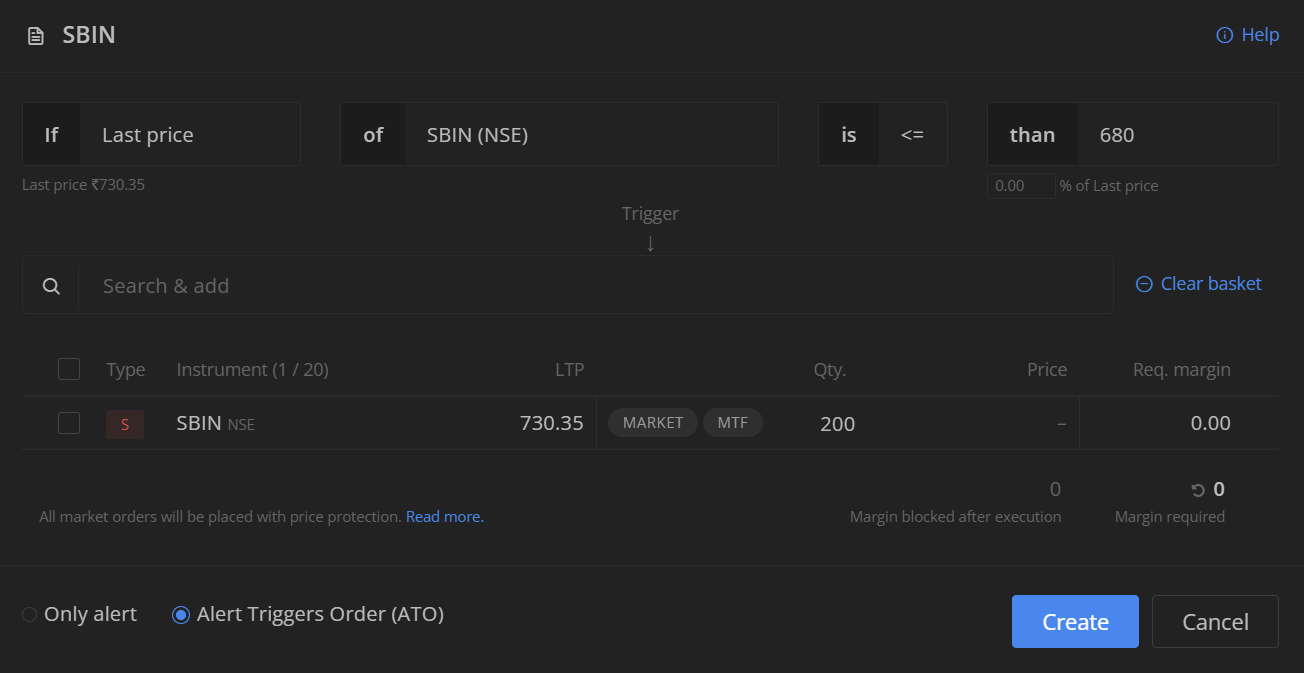Screen dimensions: 1304x673
Task: Click the document icon beside SBIN title
Action: [x=36, y=36]
